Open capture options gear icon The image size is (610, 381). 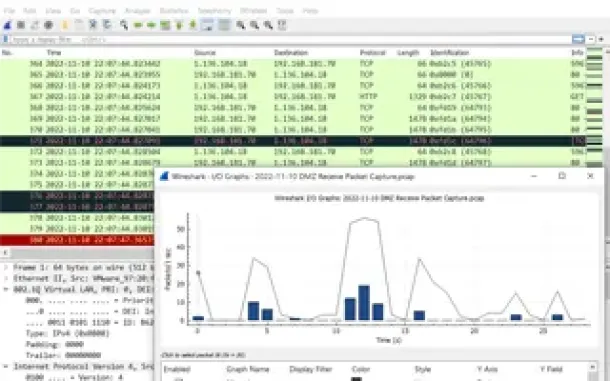49,25
